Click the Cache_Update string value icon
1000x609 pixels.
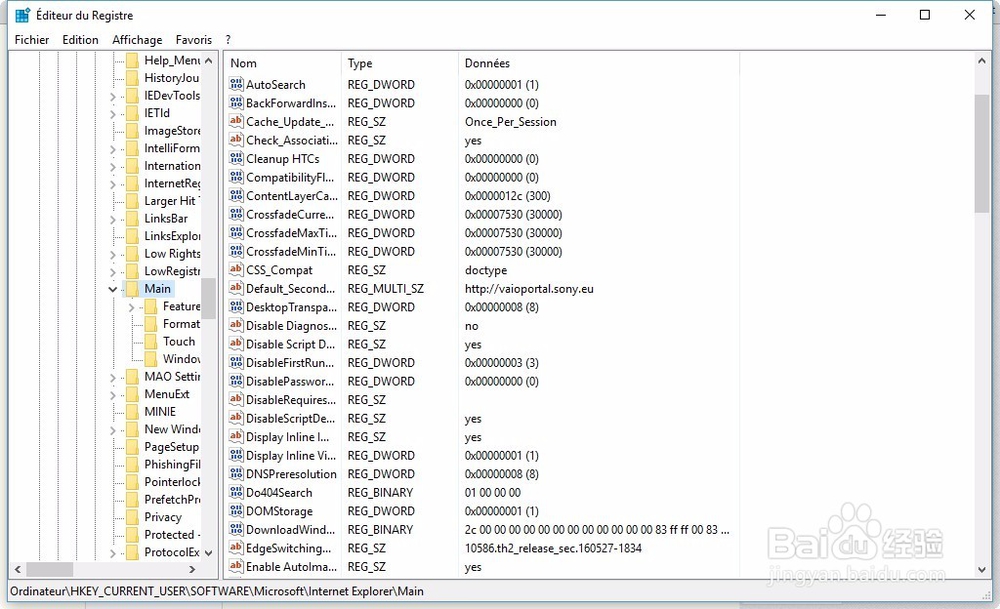[236, 121]
